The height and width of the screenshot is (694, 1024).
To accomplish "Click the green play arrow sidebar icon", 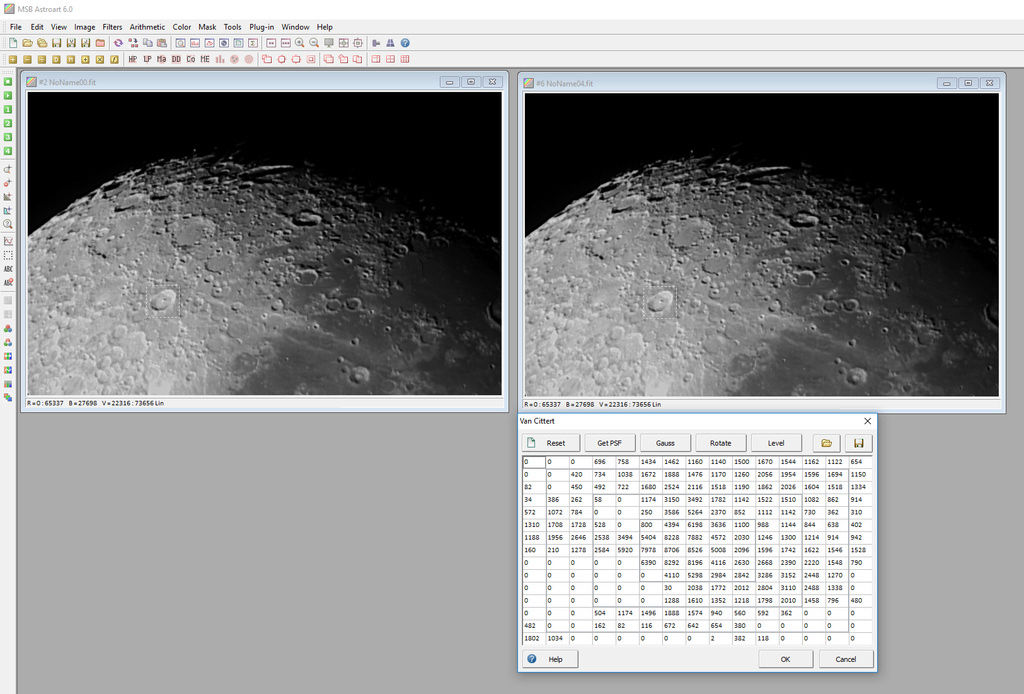I will [x=8, y=95].
